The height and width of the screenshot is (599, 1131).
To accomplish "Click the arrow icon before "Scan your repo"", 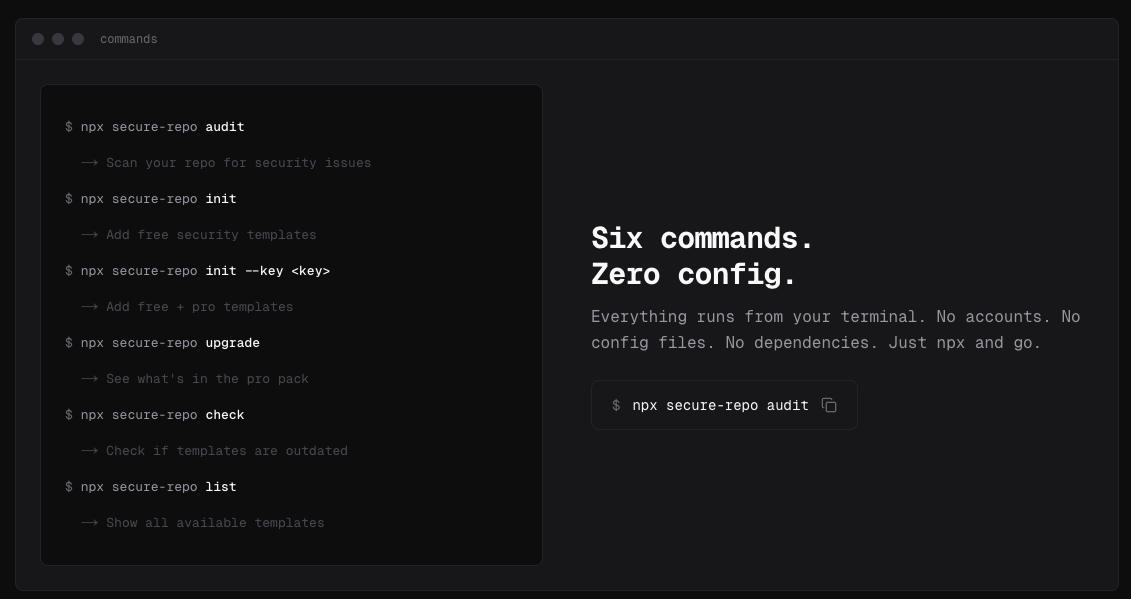I will (x=90, y=163).
